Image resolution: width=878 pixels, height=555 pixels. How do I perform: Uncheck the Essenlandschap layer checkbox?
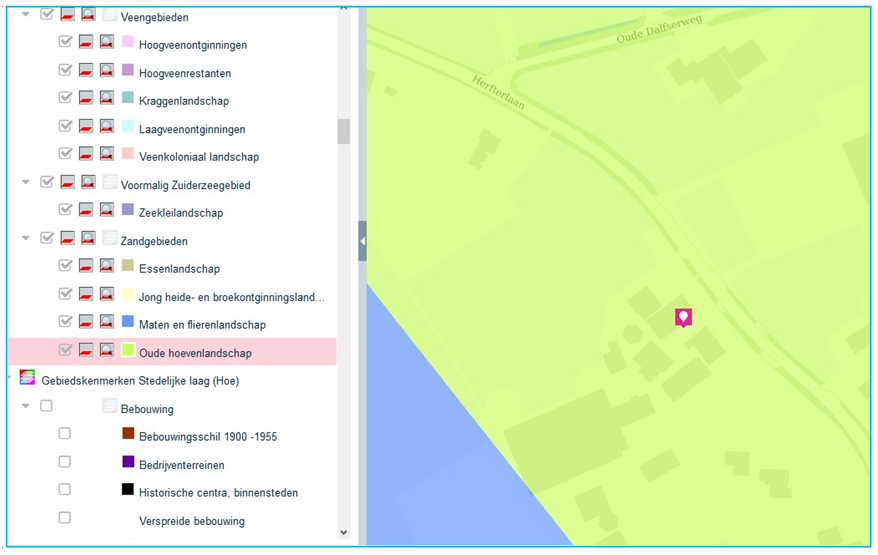point(65,265)
